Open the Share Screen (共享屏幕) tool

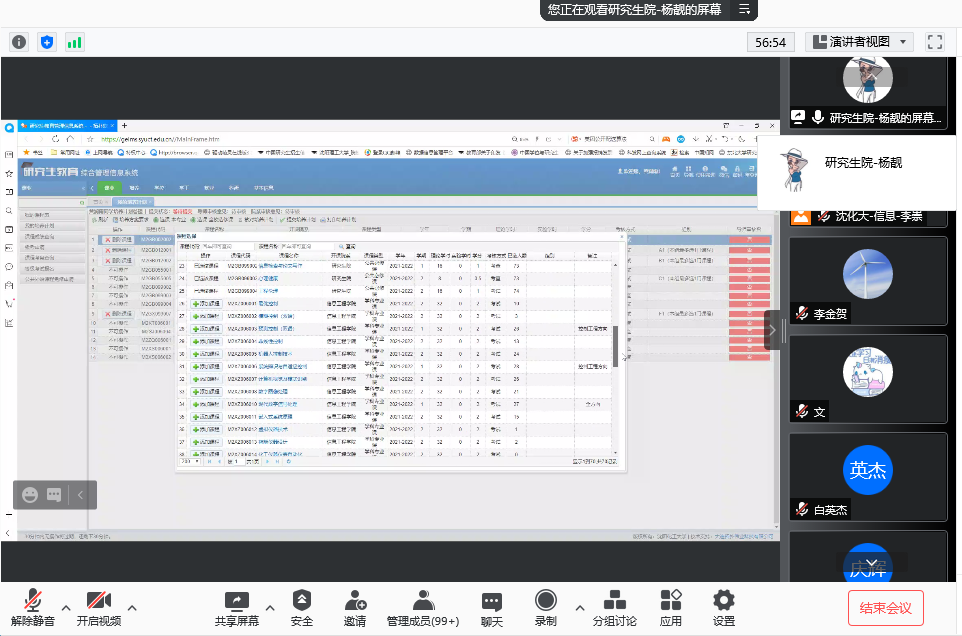point(236,607)
